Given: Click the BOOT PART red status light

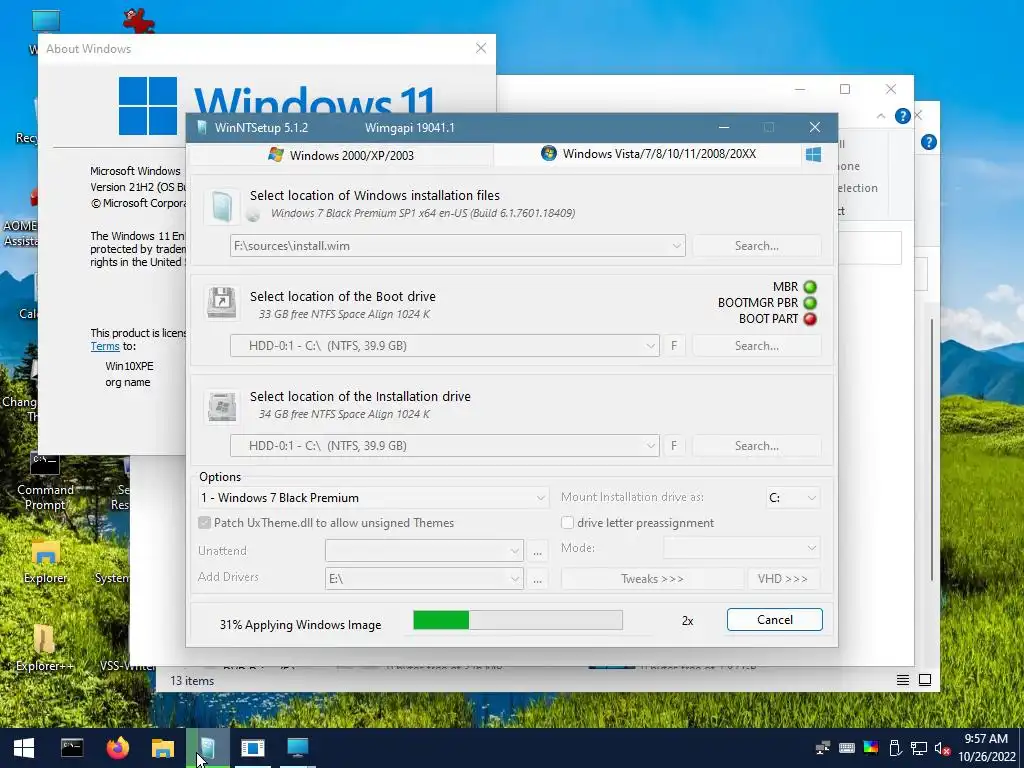Looking at the screenshot, I should tap(810, 319).
